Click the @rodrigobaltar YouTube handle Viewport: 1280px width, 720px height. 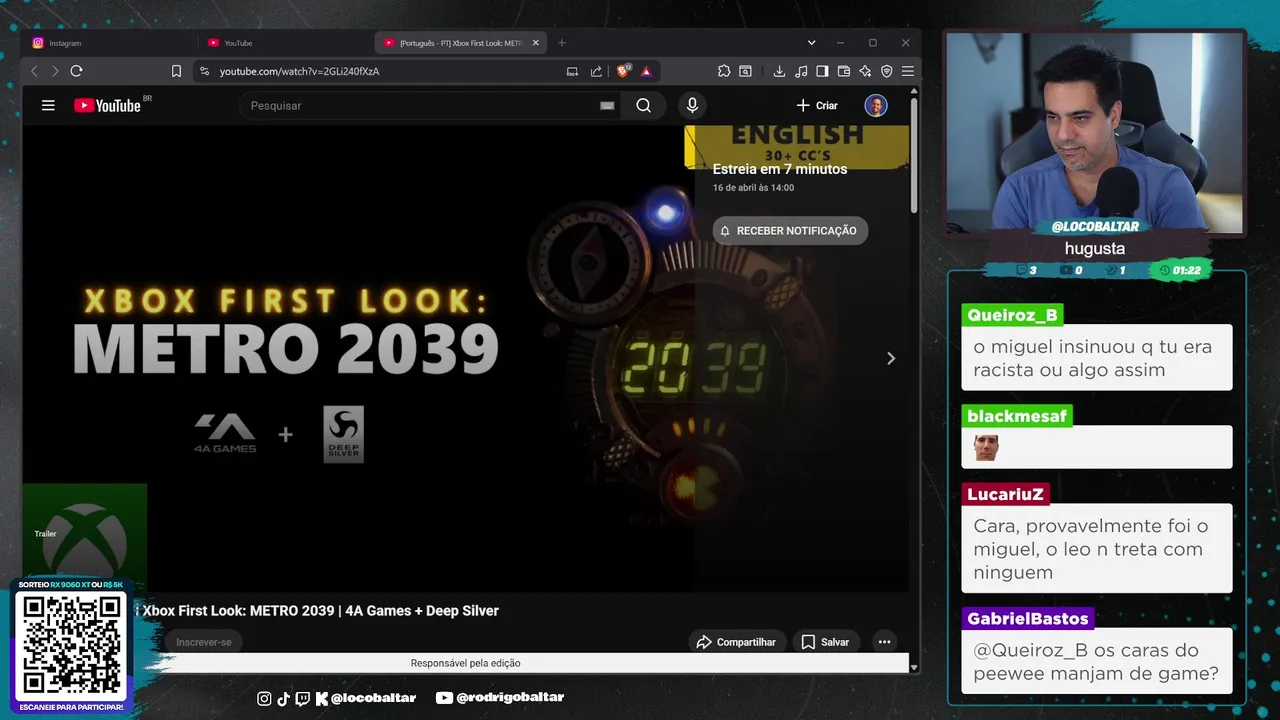pyautogui.click(x=510, y=698)
